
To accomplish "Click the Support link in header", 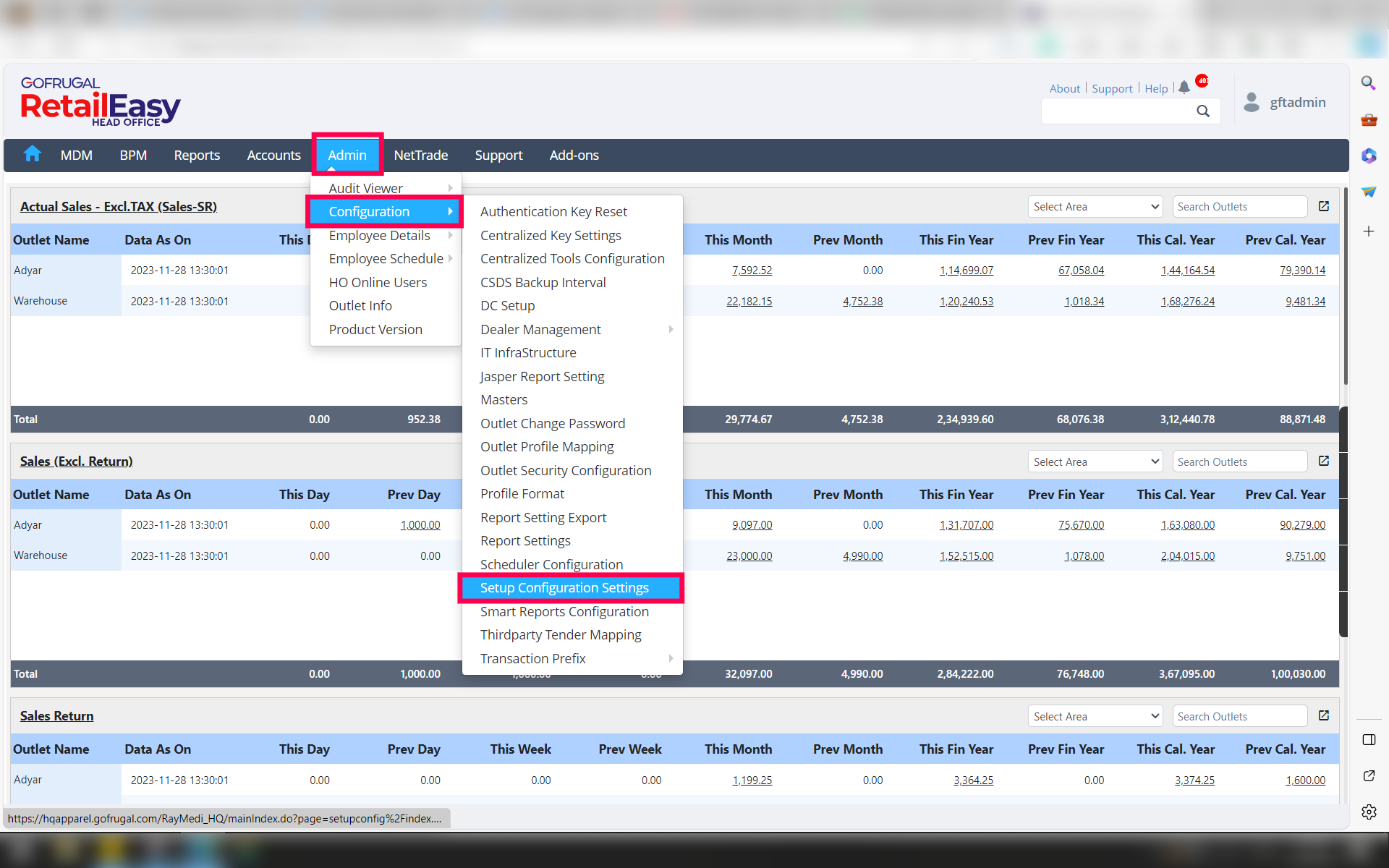I will tap(1111, 88).
